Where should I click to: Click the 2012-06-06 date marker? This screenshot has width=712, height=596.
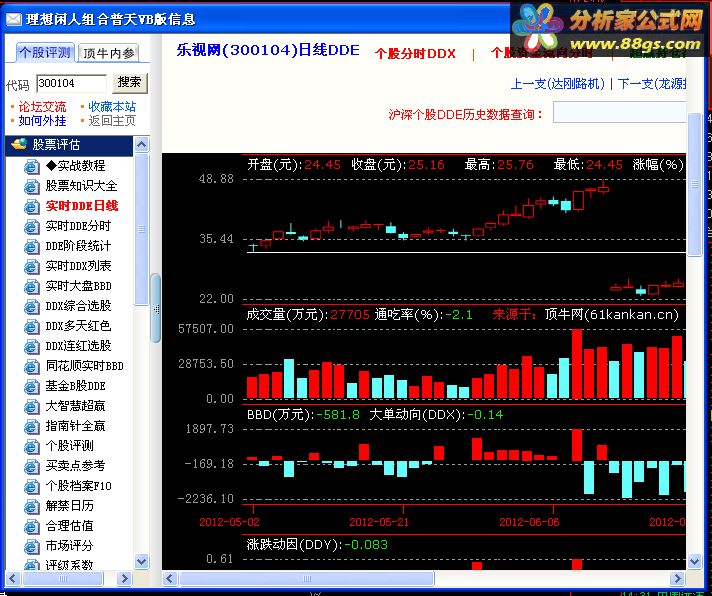(x=529, y=522)
